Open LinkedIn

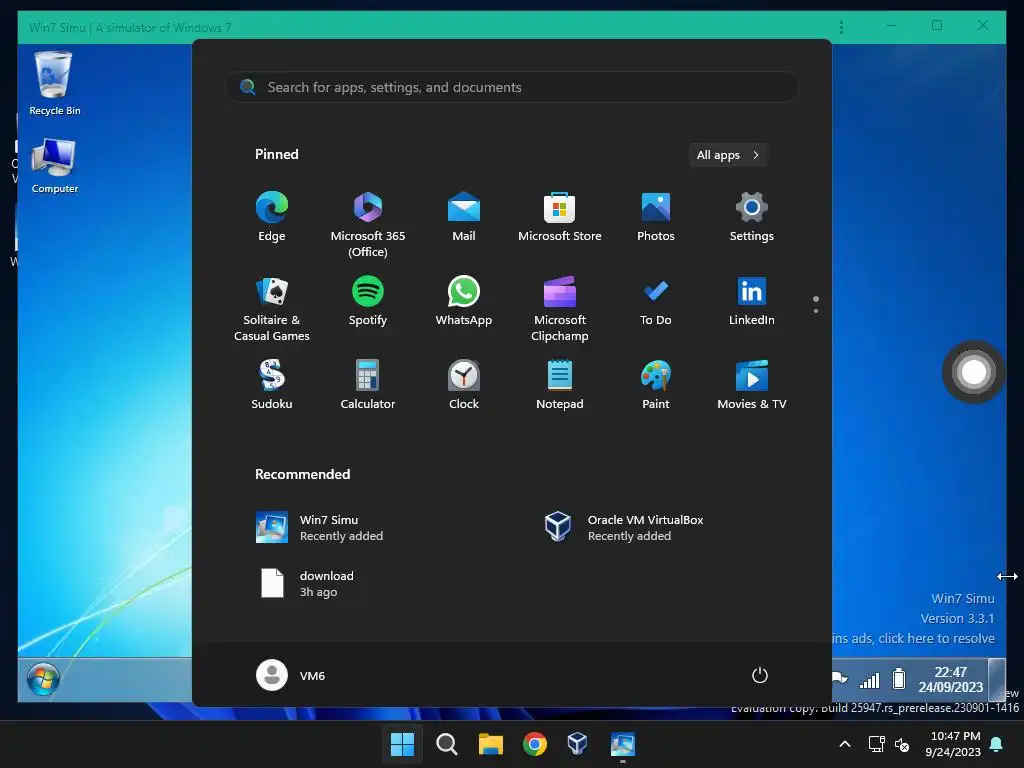pyautogui.click(x=752, y=301)
